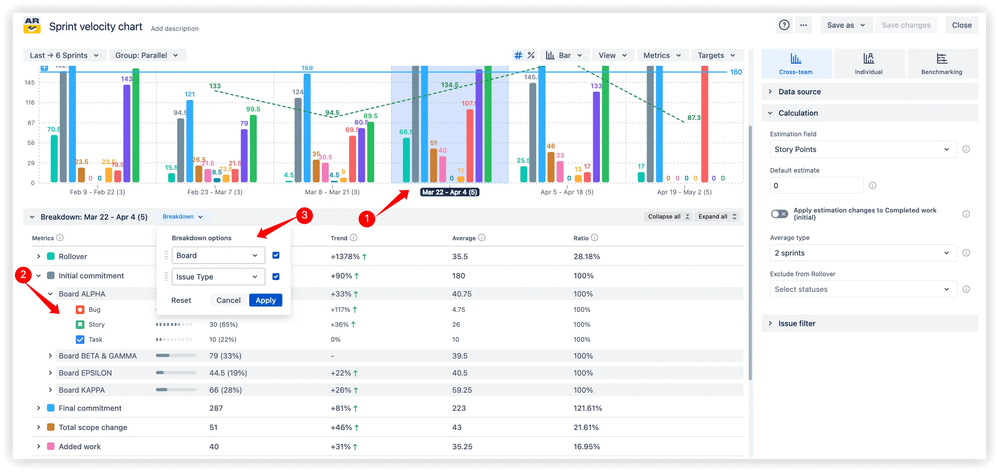Switch to percentage (%) display
Image resolution: width=999 pixels, height=472 pixels.
pos(531,56)
